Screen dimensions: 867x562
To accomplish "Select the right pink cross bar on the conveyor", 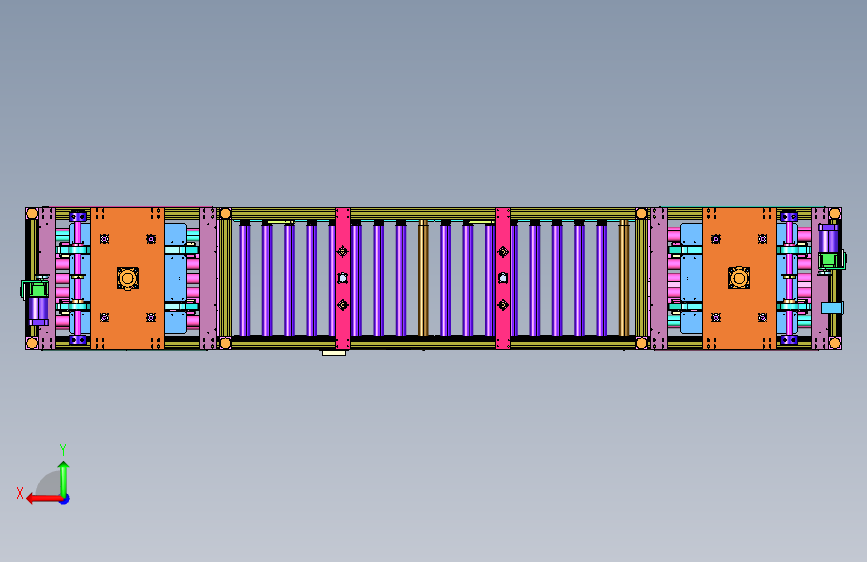I will [503, 278].
